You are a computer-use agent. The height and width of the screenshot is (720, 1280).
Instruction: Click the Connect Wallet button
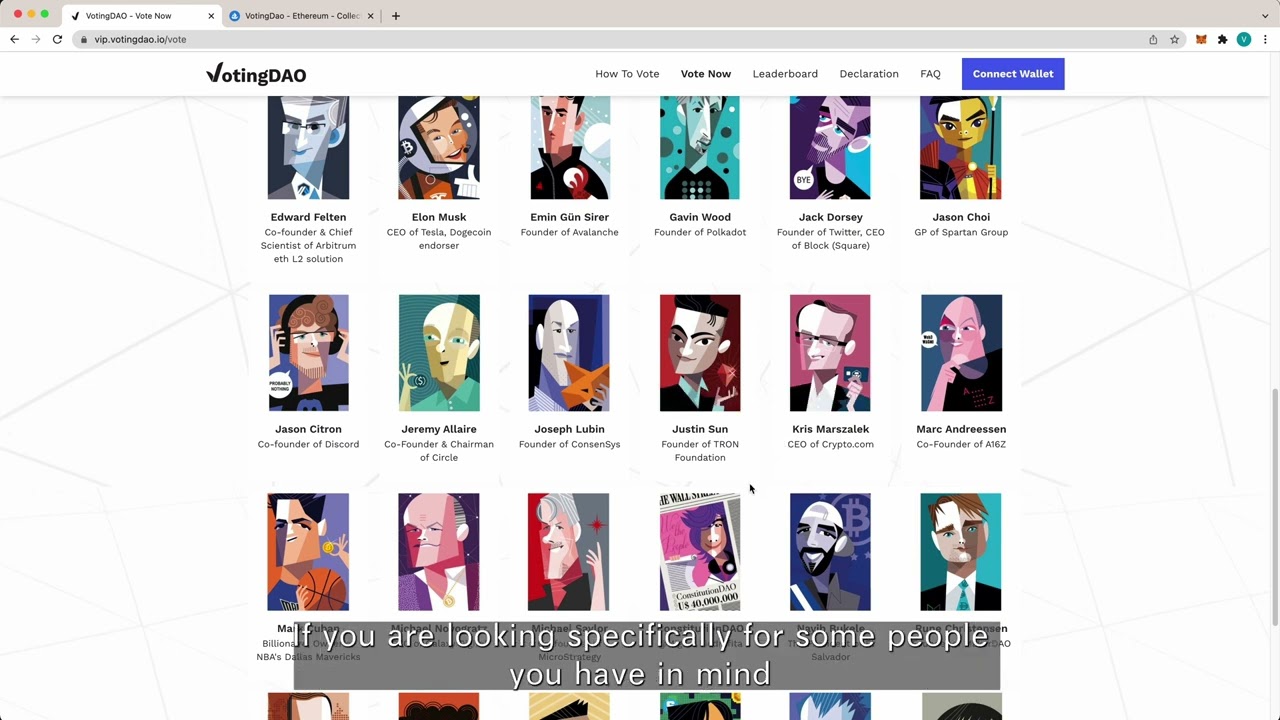[1013, 74]
